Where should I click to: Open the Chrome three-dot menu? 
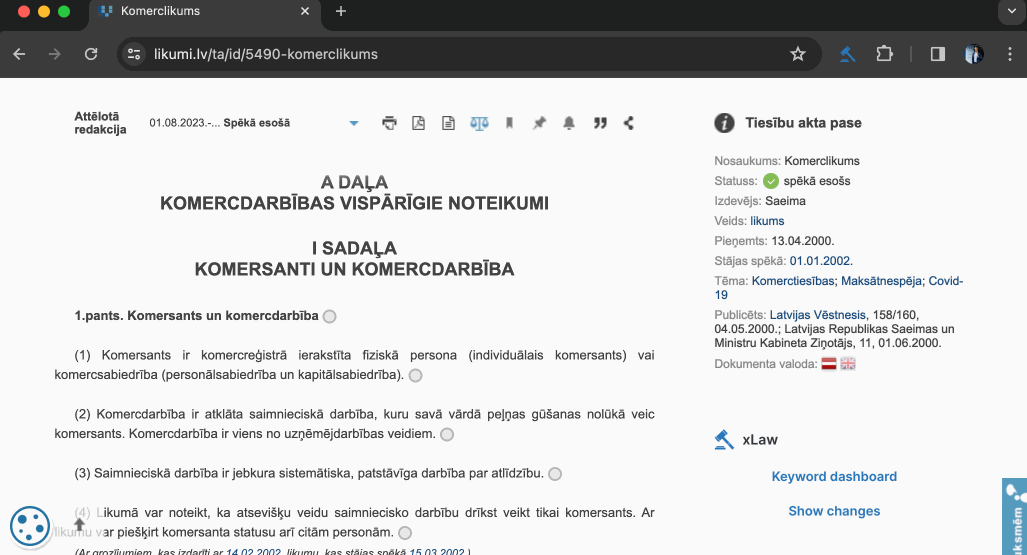pos(1009,54)
